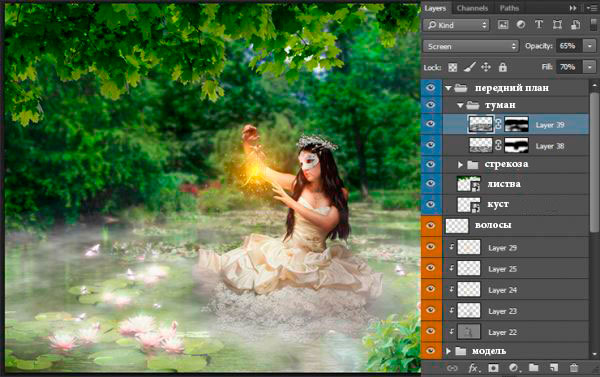Filter layers by adjustment layers icon
The width and height of the screenshot is (600, 377).
pos(521,25)
